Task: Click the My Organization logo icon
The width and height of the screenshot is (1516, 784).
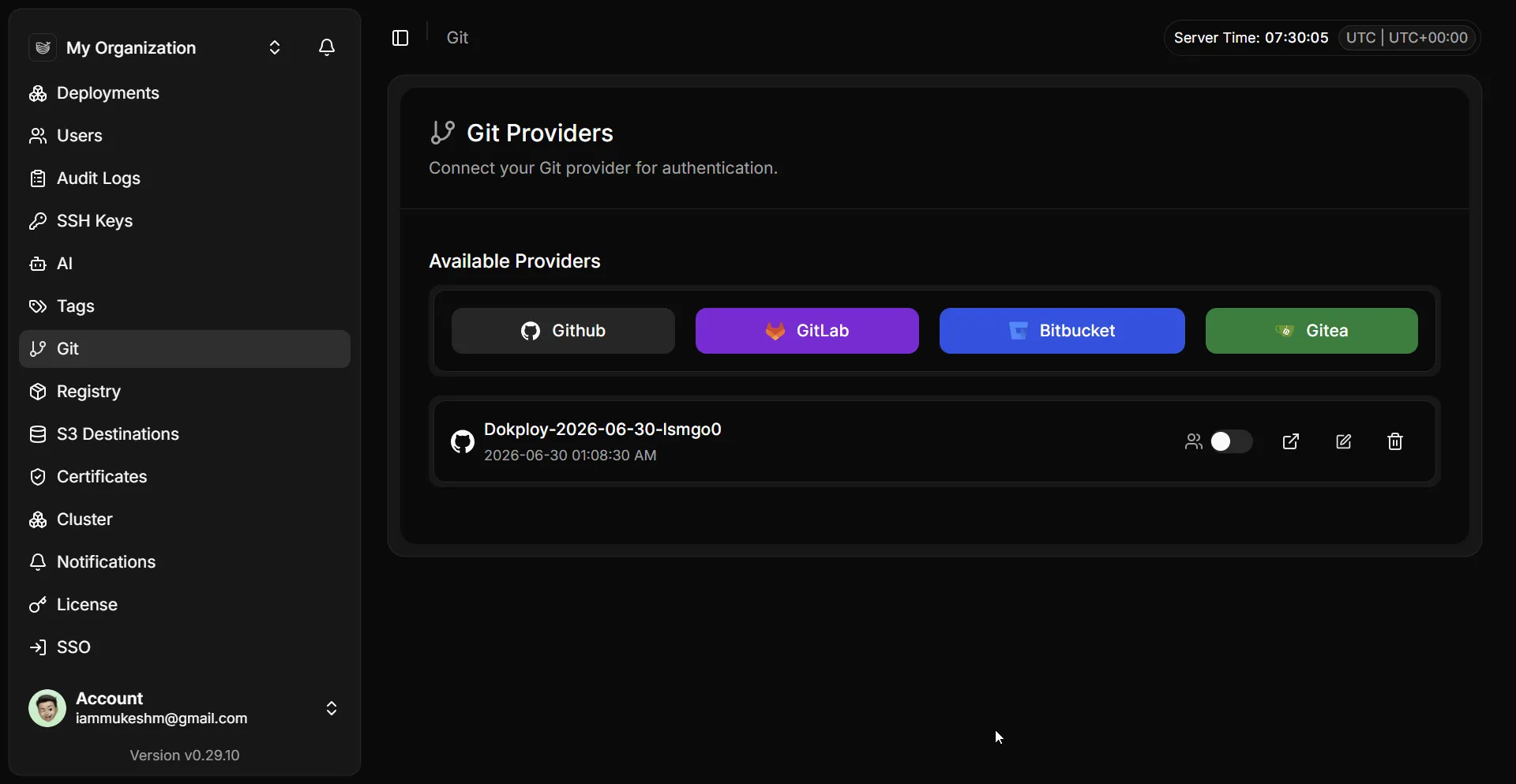Action: (43, 47)
